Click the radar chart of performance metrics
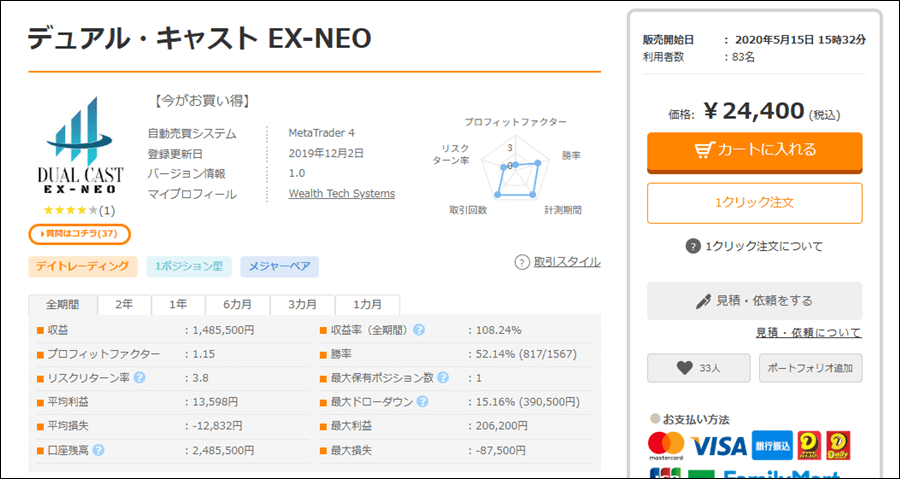Image resolution: width=900 pixels, height=479 pixels. point(517,168)
